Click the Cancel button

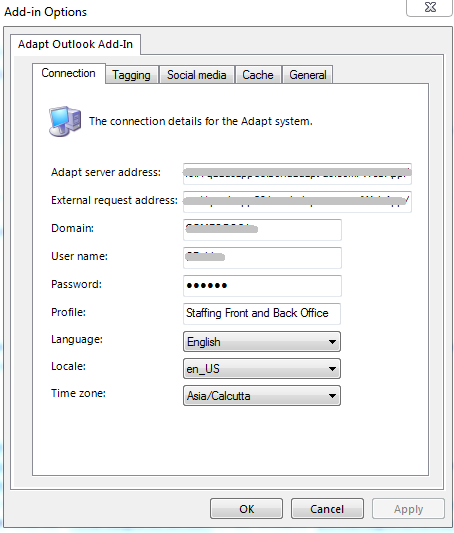click(x=327, y=509)
